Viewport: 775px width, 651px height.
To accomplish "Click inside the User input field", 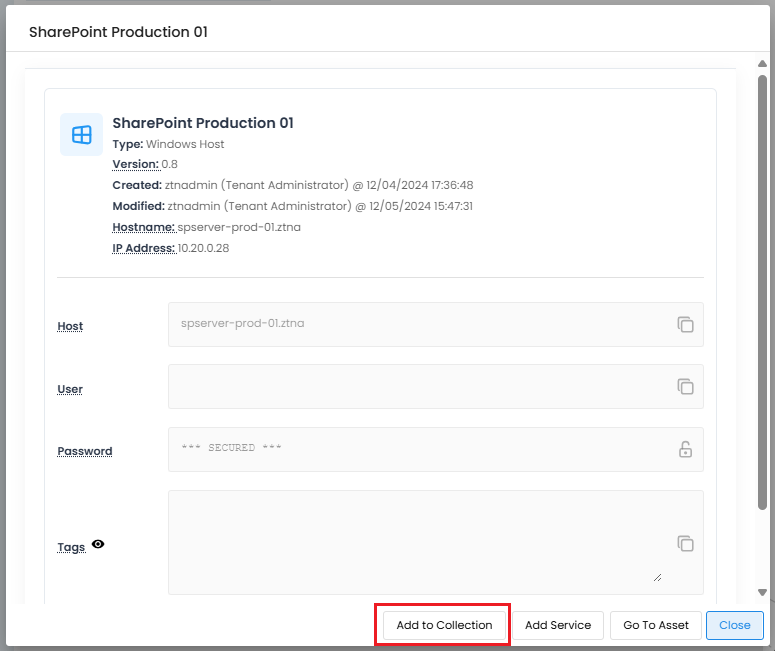I will [x=420, y=386].
